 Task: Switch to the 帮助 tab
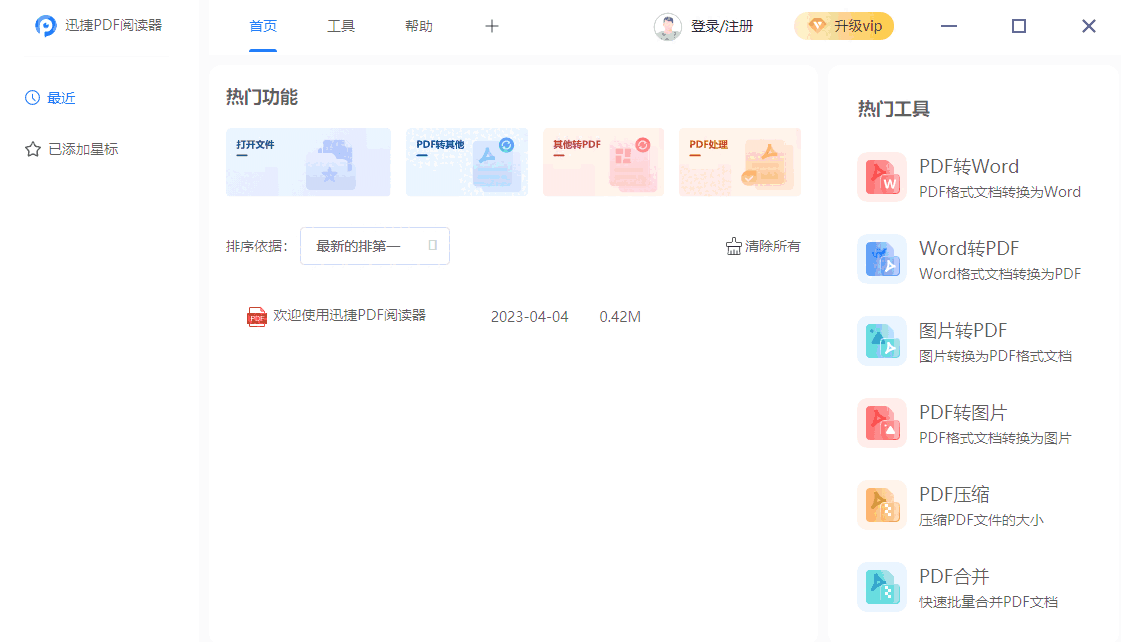[419, 26]
